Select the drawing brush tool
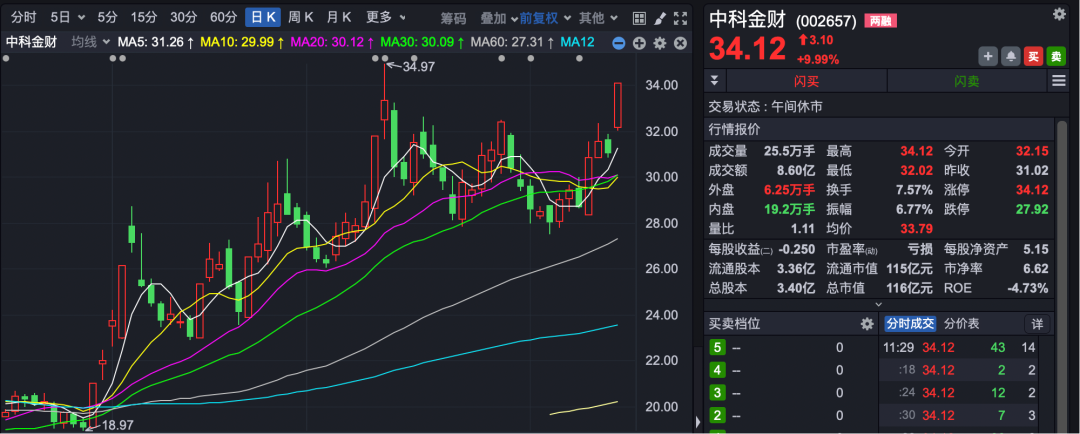 point(660,17)
